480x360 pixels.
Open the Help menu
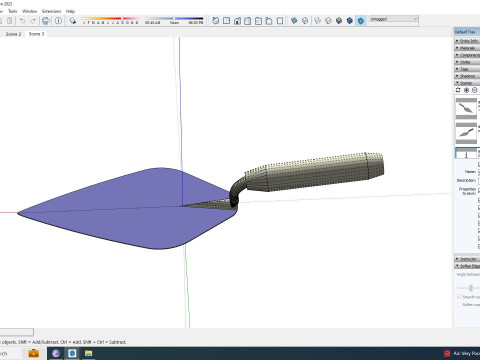coord(70,11)
